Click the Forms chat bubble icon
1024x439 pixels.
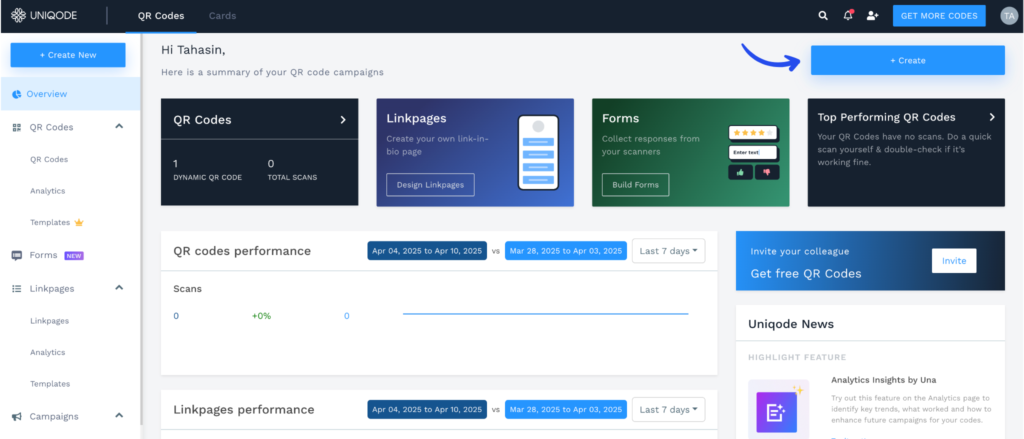[x=16, y=255]
